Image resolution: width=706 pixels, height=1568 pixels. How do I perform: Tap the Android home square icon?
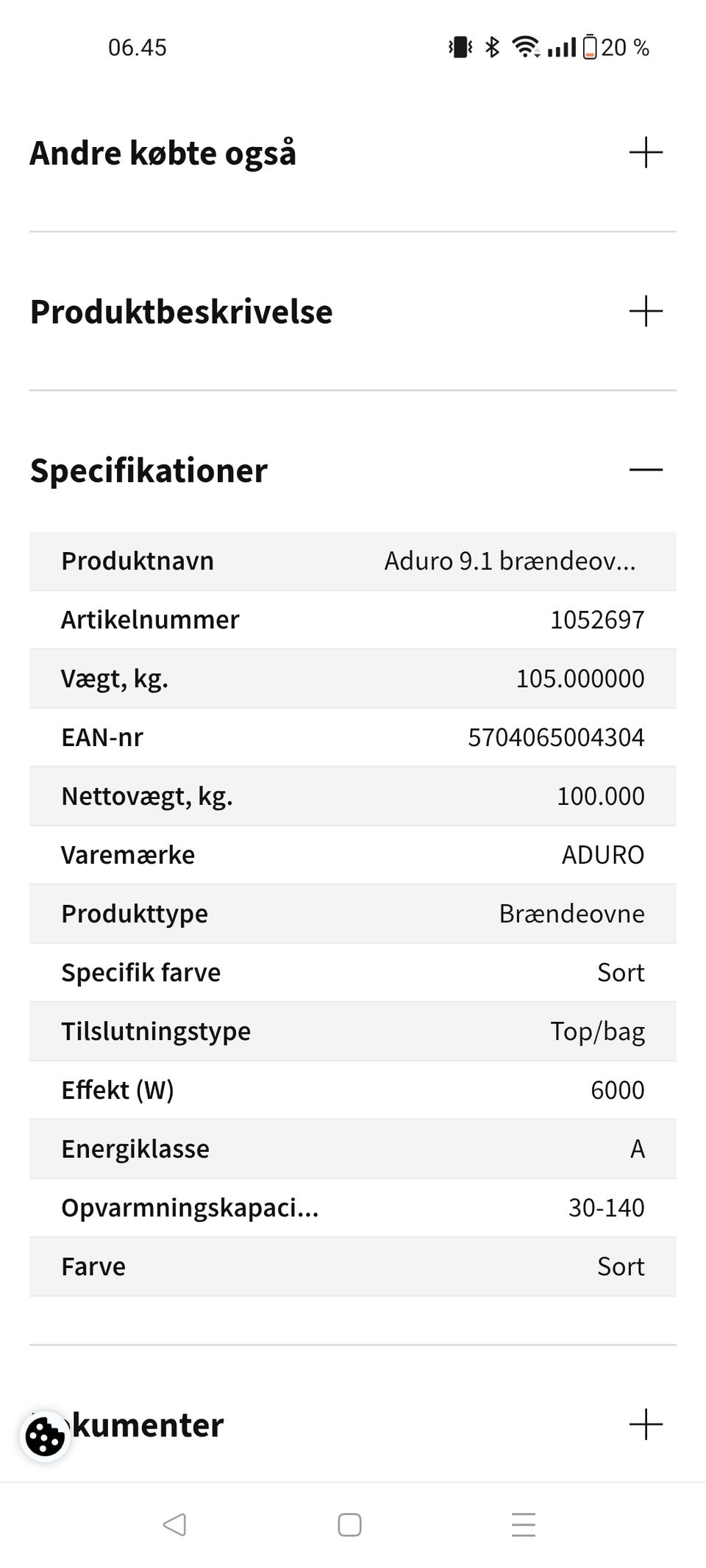pos(349,1525)
